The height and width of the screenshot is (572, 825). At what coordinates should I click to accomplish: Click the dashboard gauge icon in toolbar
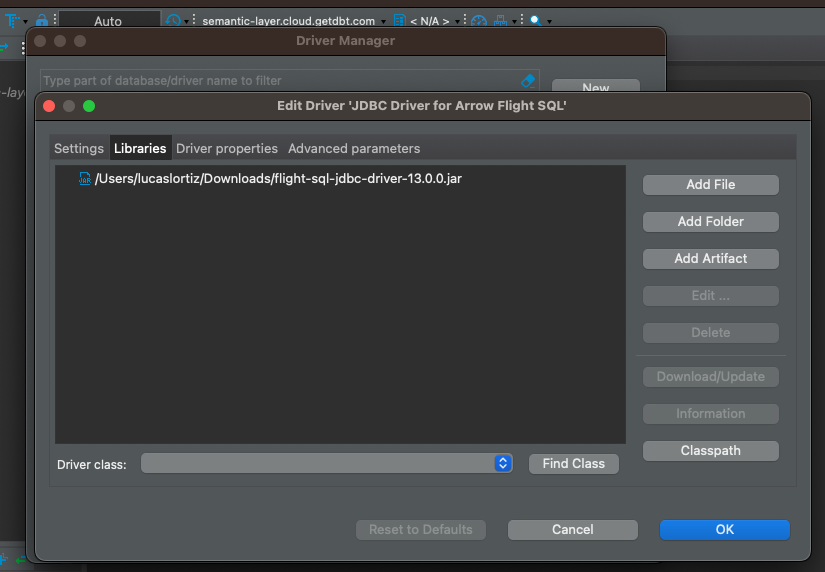[x=479, y=21]
